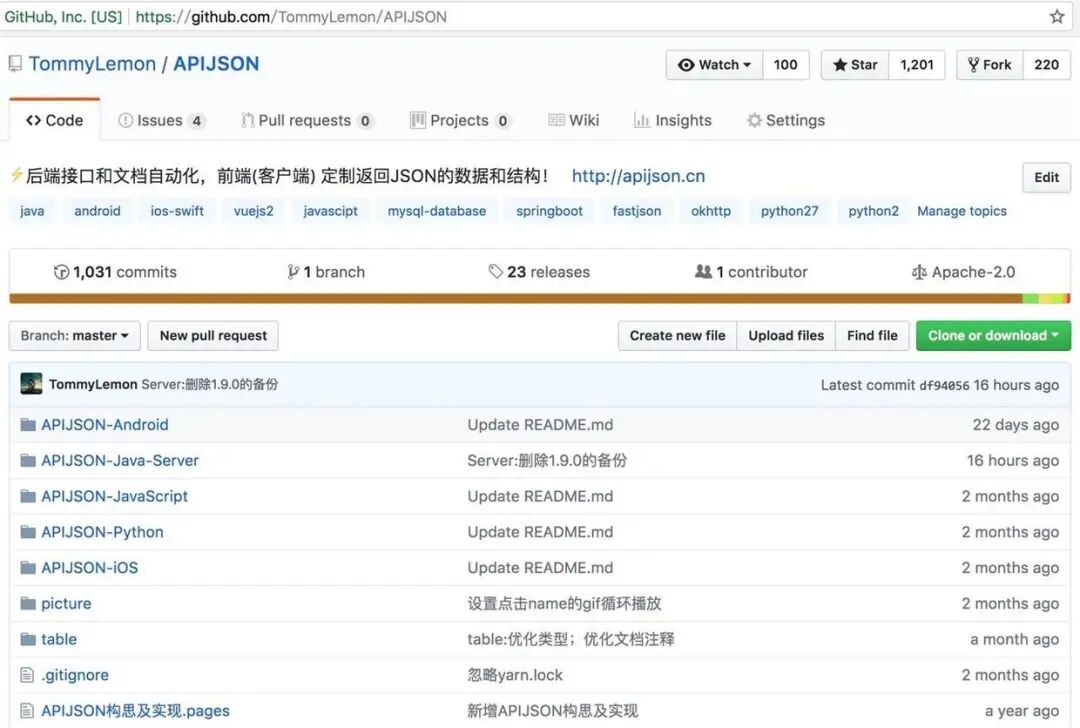Open the http://apijson.cn link
The image size is (1080, 728).
click(637, 175)
